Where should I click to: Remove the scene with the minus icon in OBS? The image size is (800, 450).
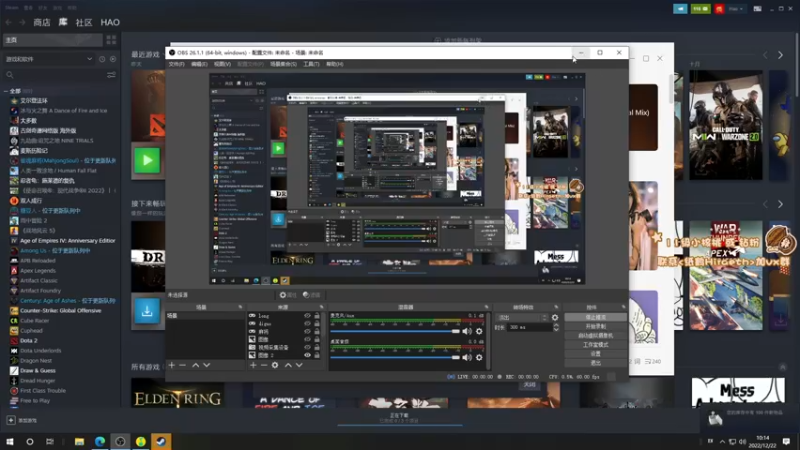pyautogui.click(x=183, y=365)
